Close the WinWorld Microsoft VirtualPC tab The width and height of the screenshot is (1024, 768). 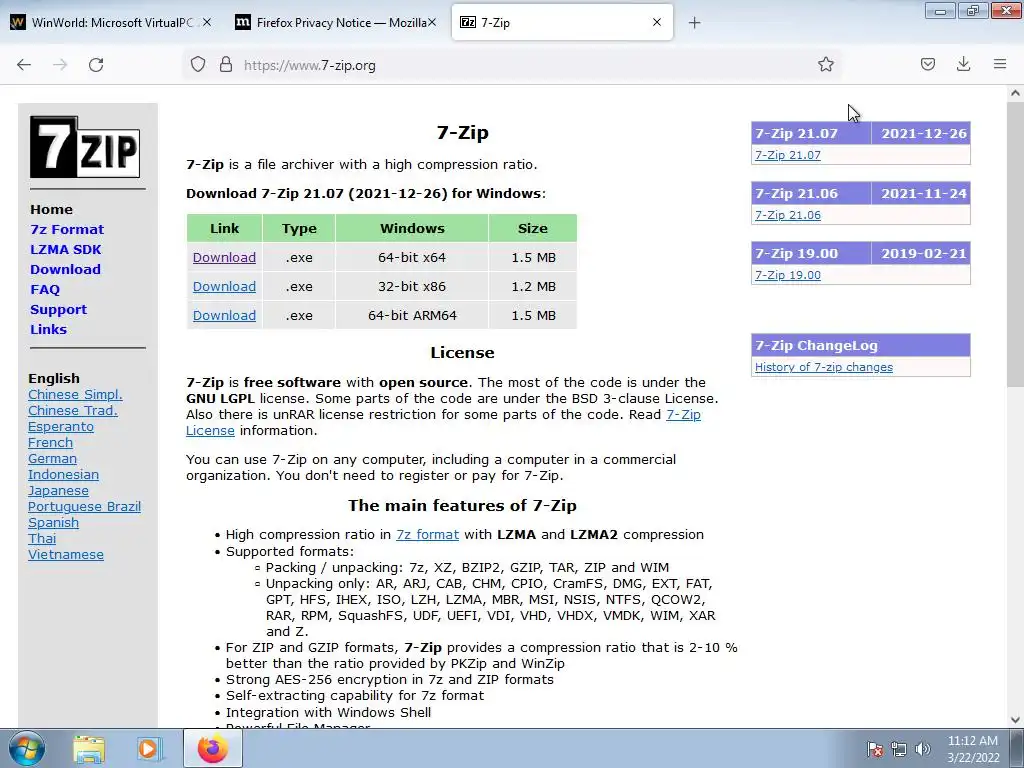tap(206, 22)
